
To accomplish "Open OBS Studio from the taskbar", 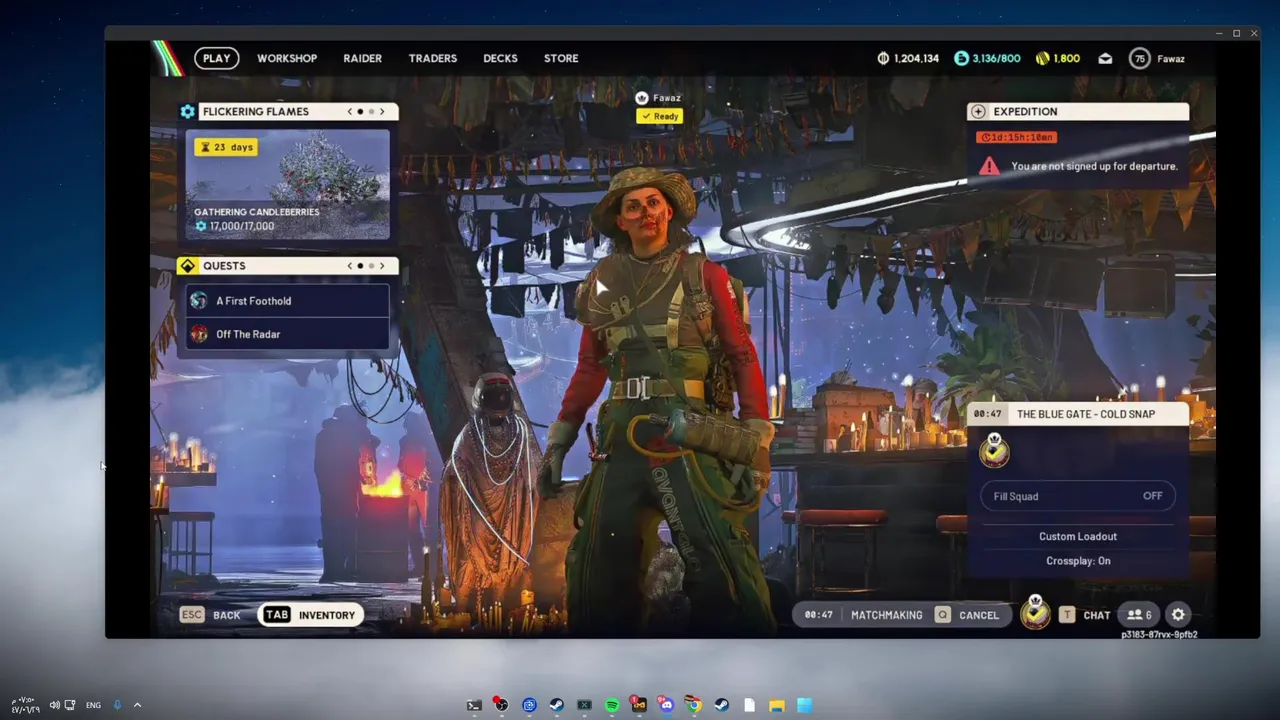I will (501, 704).
